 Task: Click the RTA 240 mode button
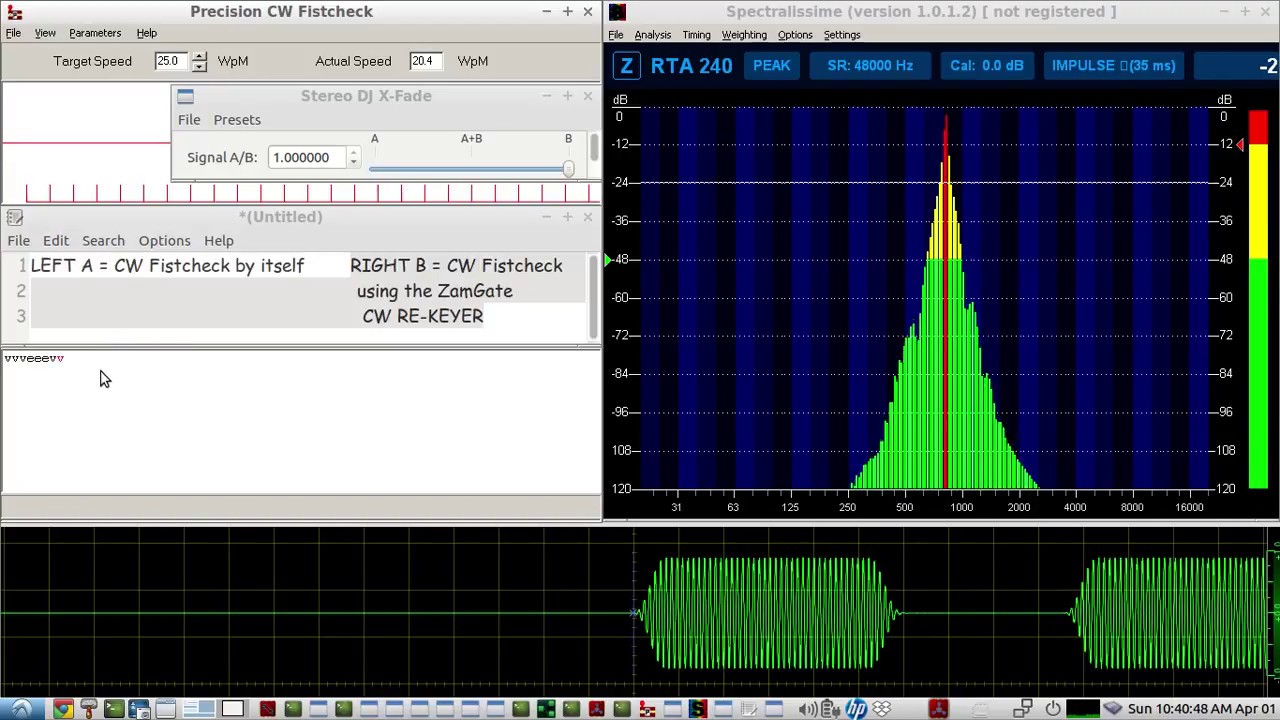pyautogui.click(x=691, y=66)
